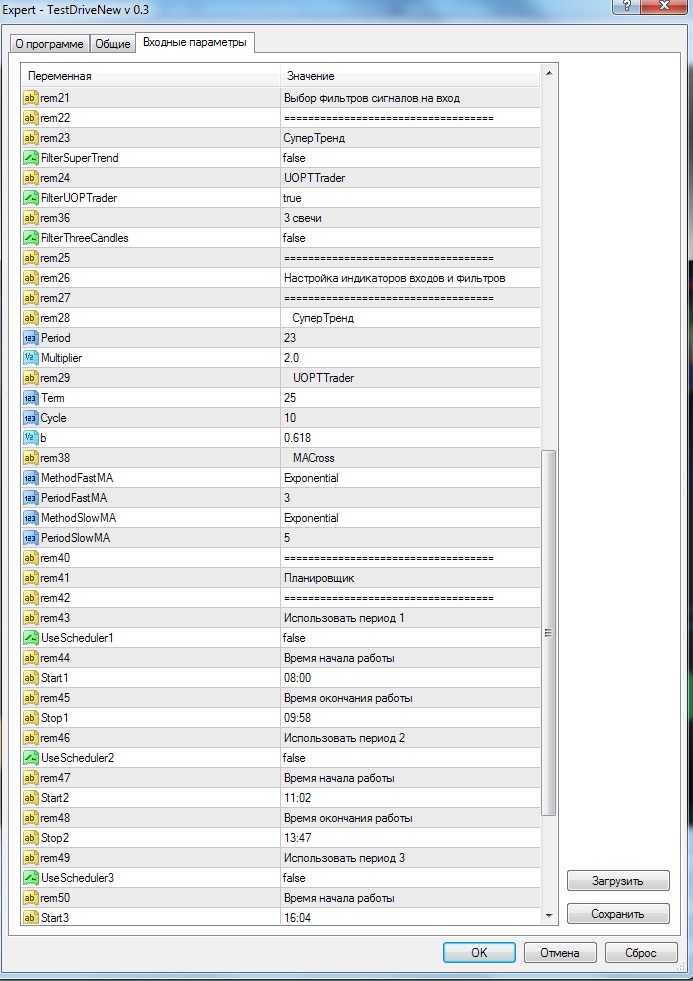Edit the Start2 time 11:02
Screen dimensions: 693x981
(410, 798)
